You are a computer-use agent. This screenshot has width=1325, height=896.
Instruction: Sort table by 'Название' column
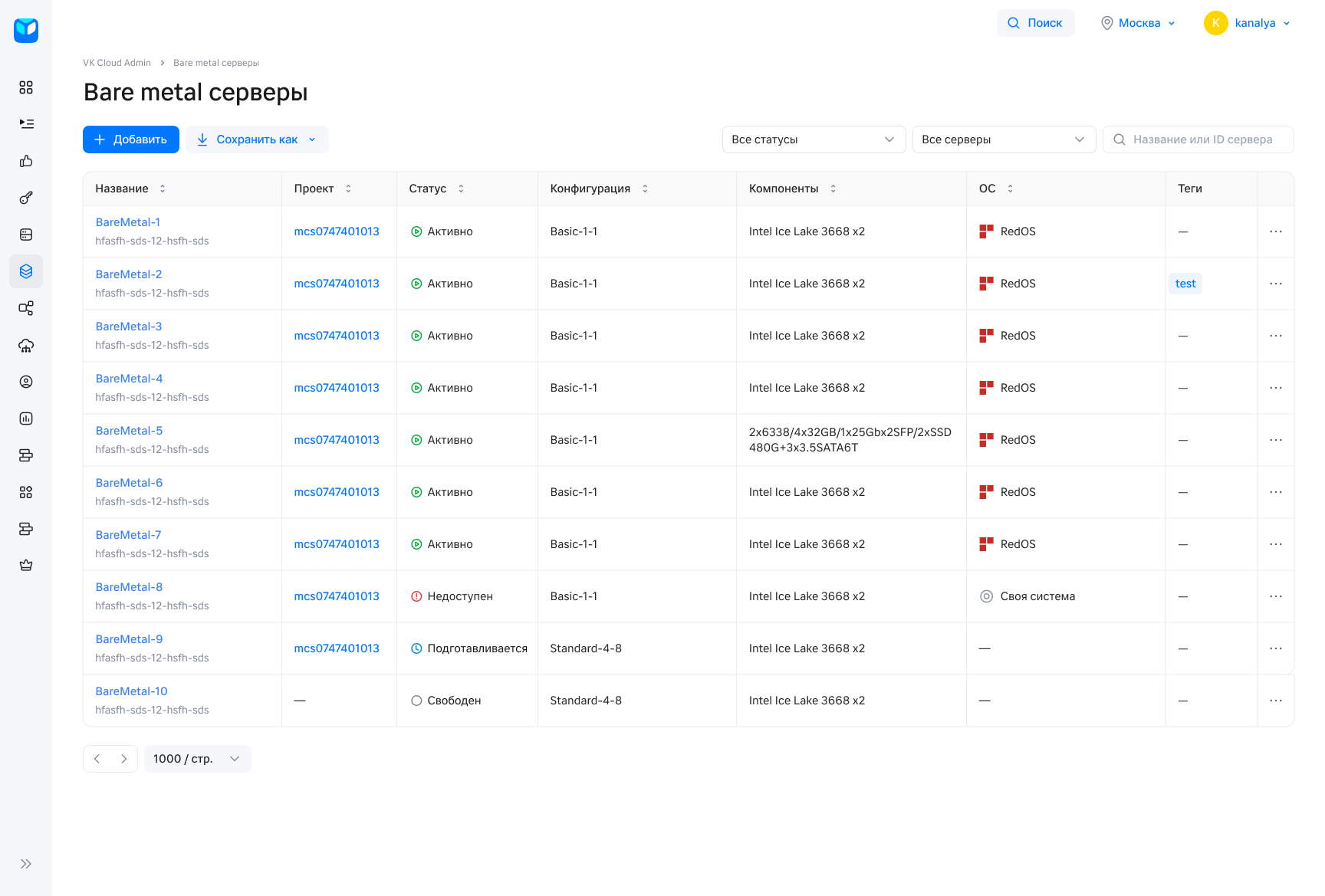tap(162, 189)
